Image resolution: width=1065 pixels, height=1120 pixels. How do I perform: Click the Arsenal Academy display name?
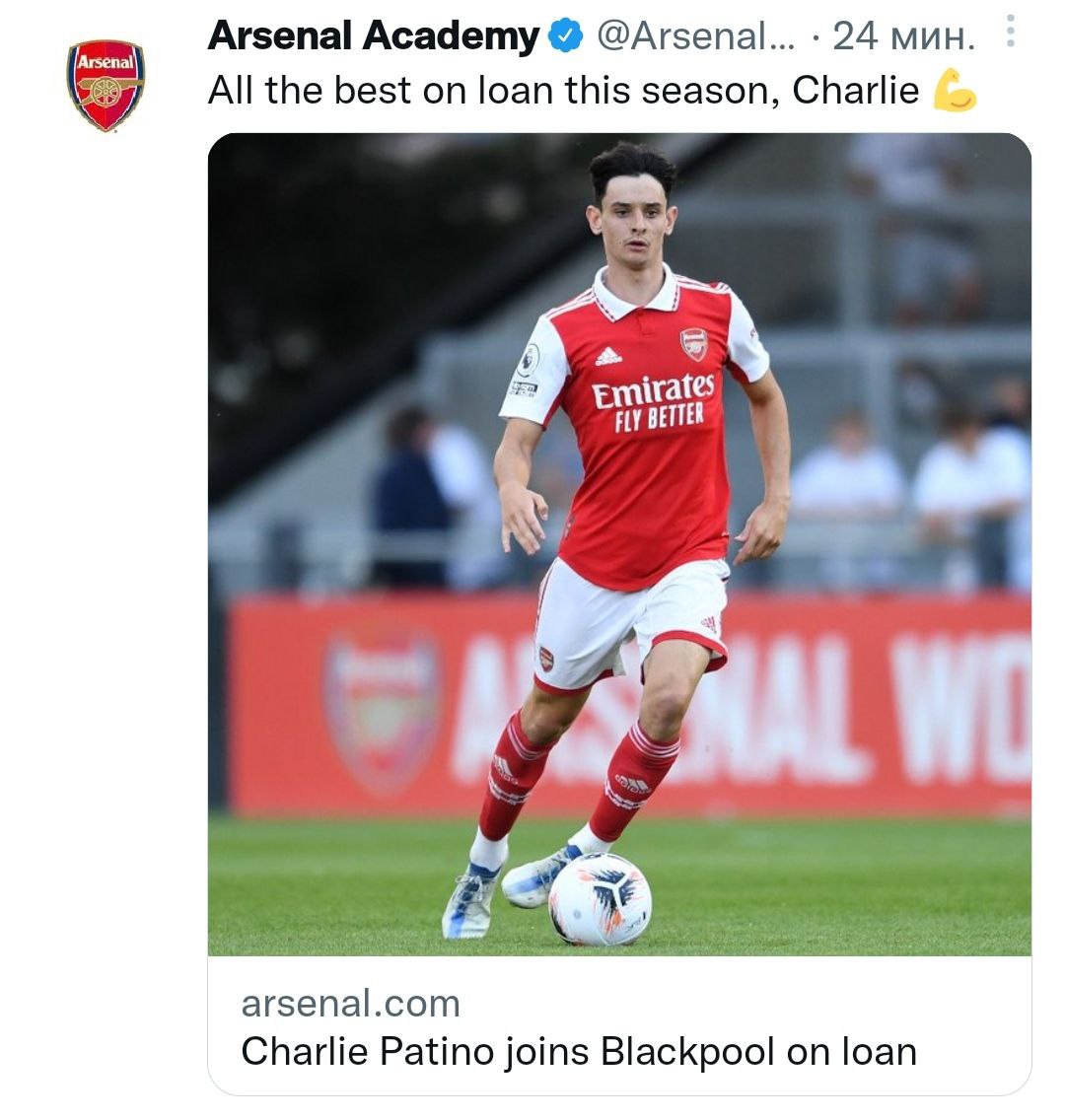coord(373,37)
